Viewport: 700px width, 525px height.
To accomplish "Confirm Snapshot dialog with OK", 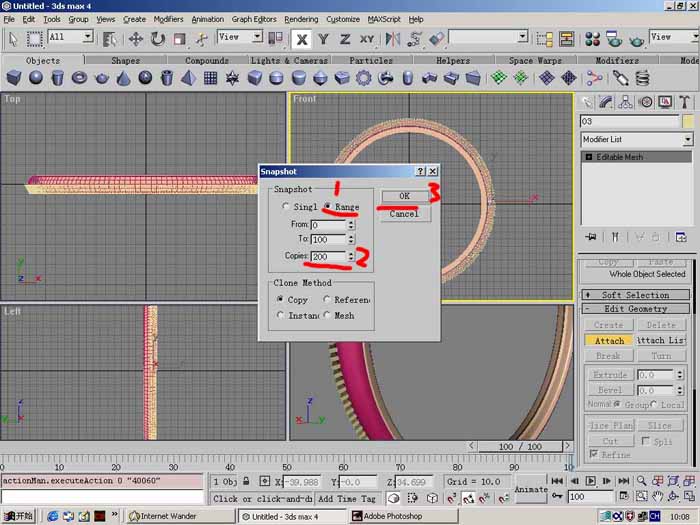I will point(404,196).
